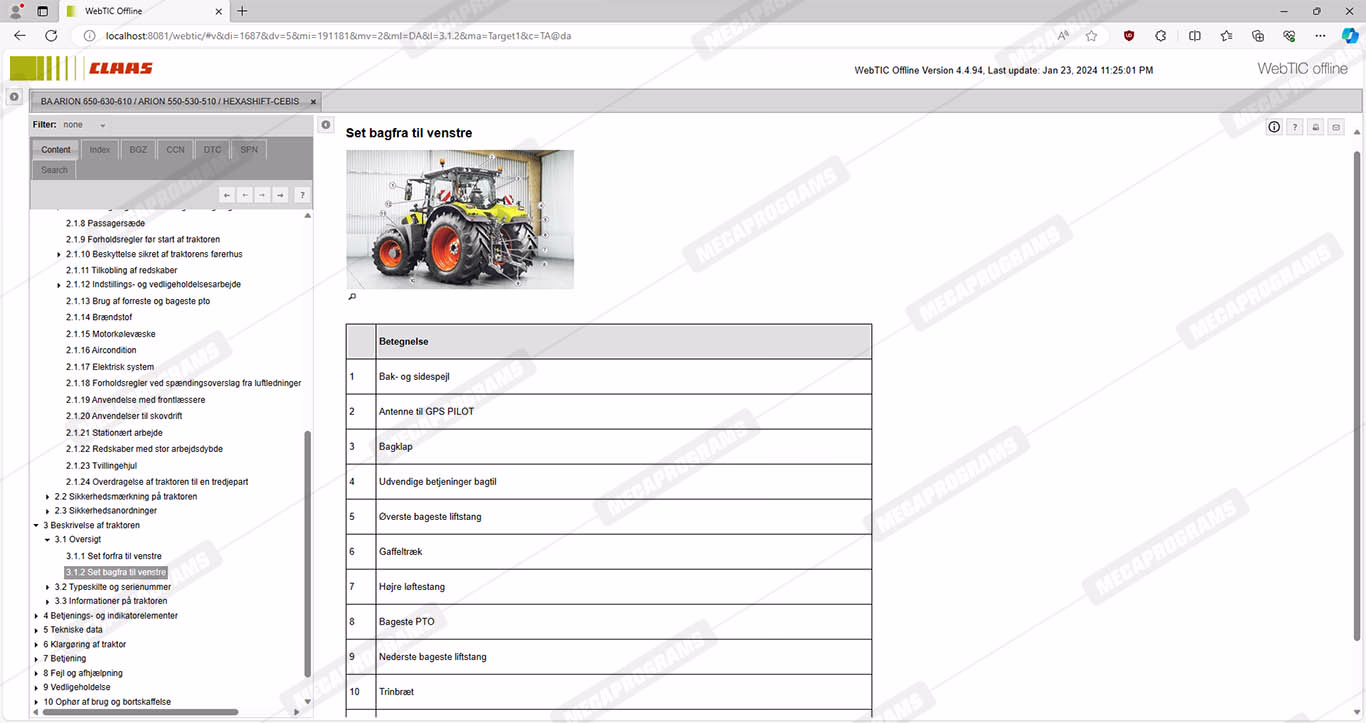Viewport: 1366px width, 723px height.
Task: Open the SPN tab
Action: (249, 150)
